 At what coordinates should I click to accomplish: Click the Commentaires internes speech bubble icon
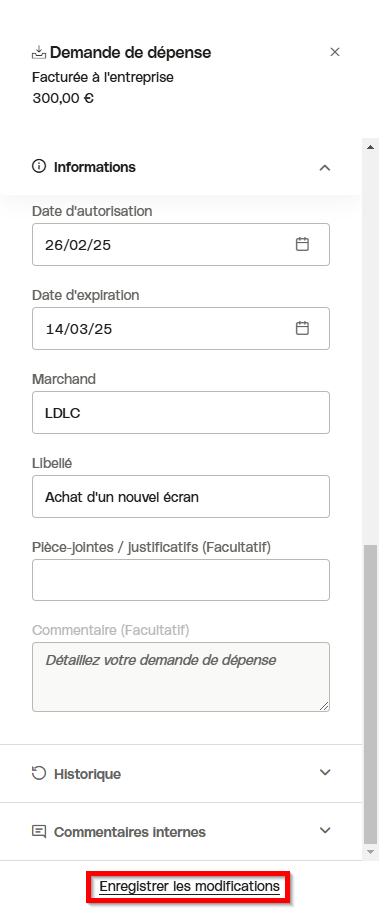pos(39,831)
